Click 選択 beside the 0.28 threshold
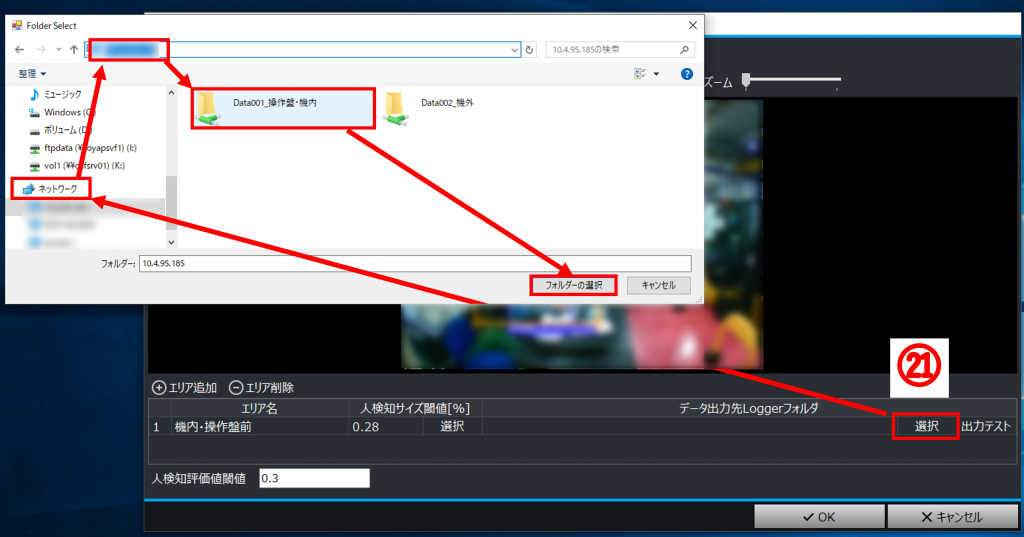 (x=452, y=427)
